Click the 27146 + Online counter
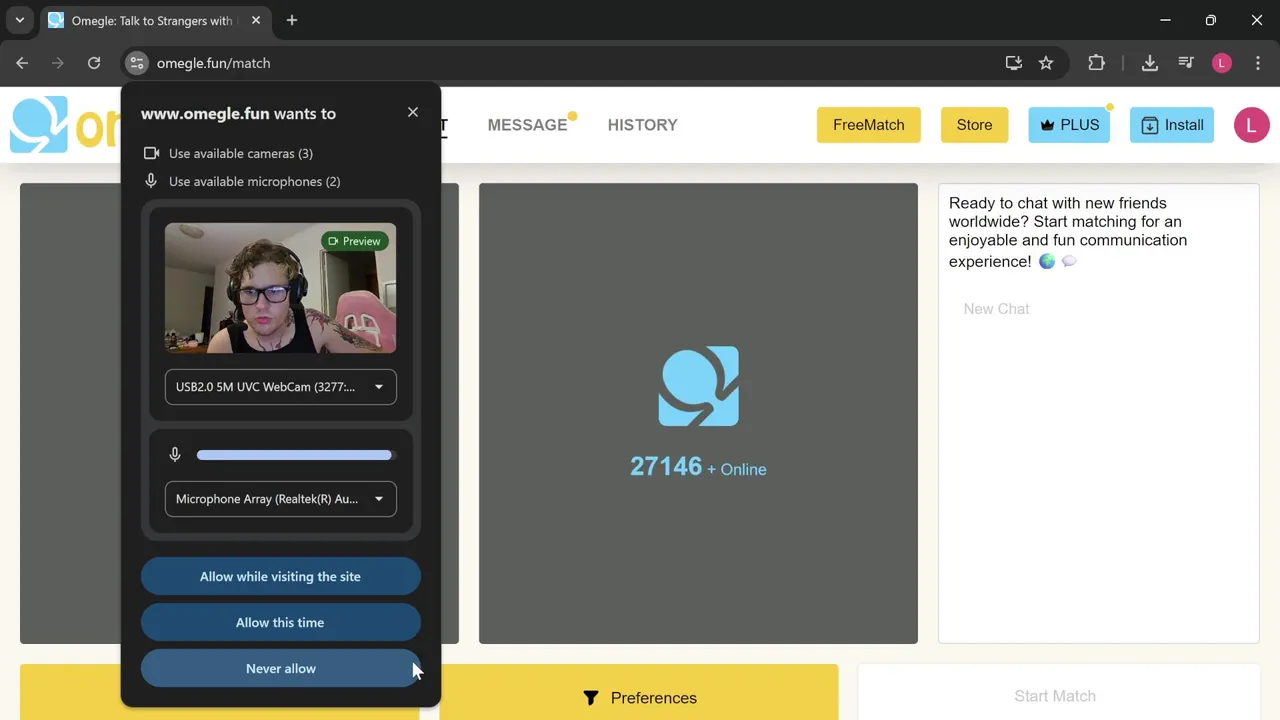Viewport: 1280px width, 720px height. point(698,467)
